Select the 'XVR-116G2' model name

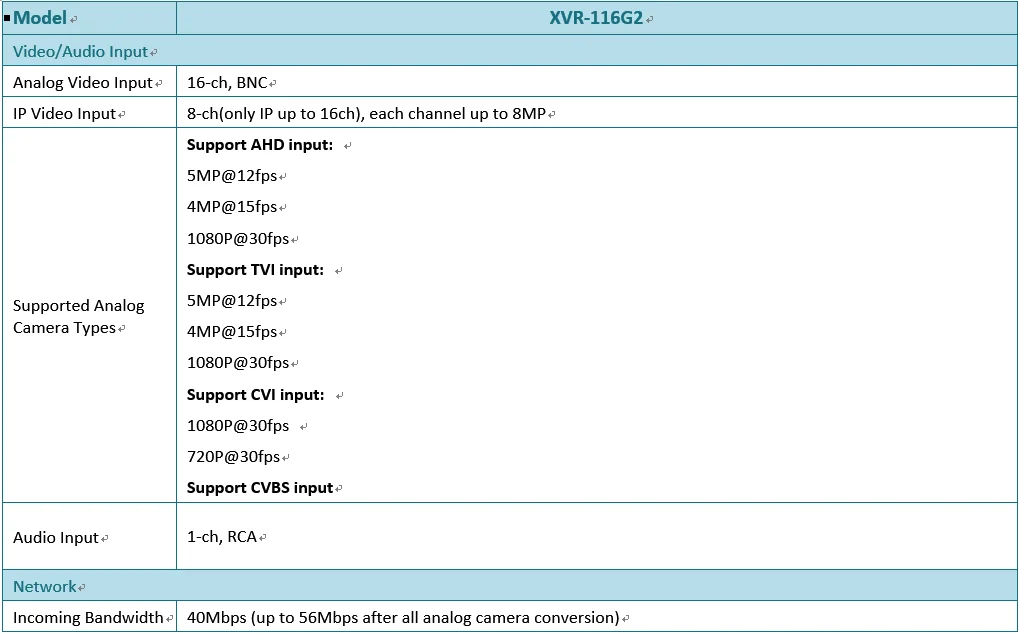click(596, 18)
